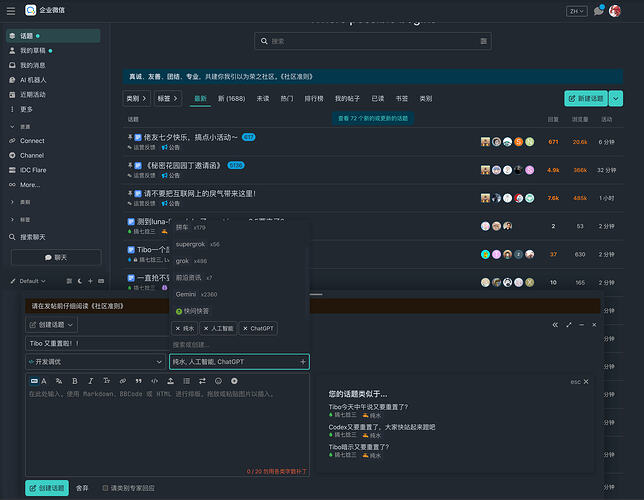Viewport: 644px width, 500px height.
Task: Open the 创建话题 action dropdown in composer
Action: pos(51,325)
